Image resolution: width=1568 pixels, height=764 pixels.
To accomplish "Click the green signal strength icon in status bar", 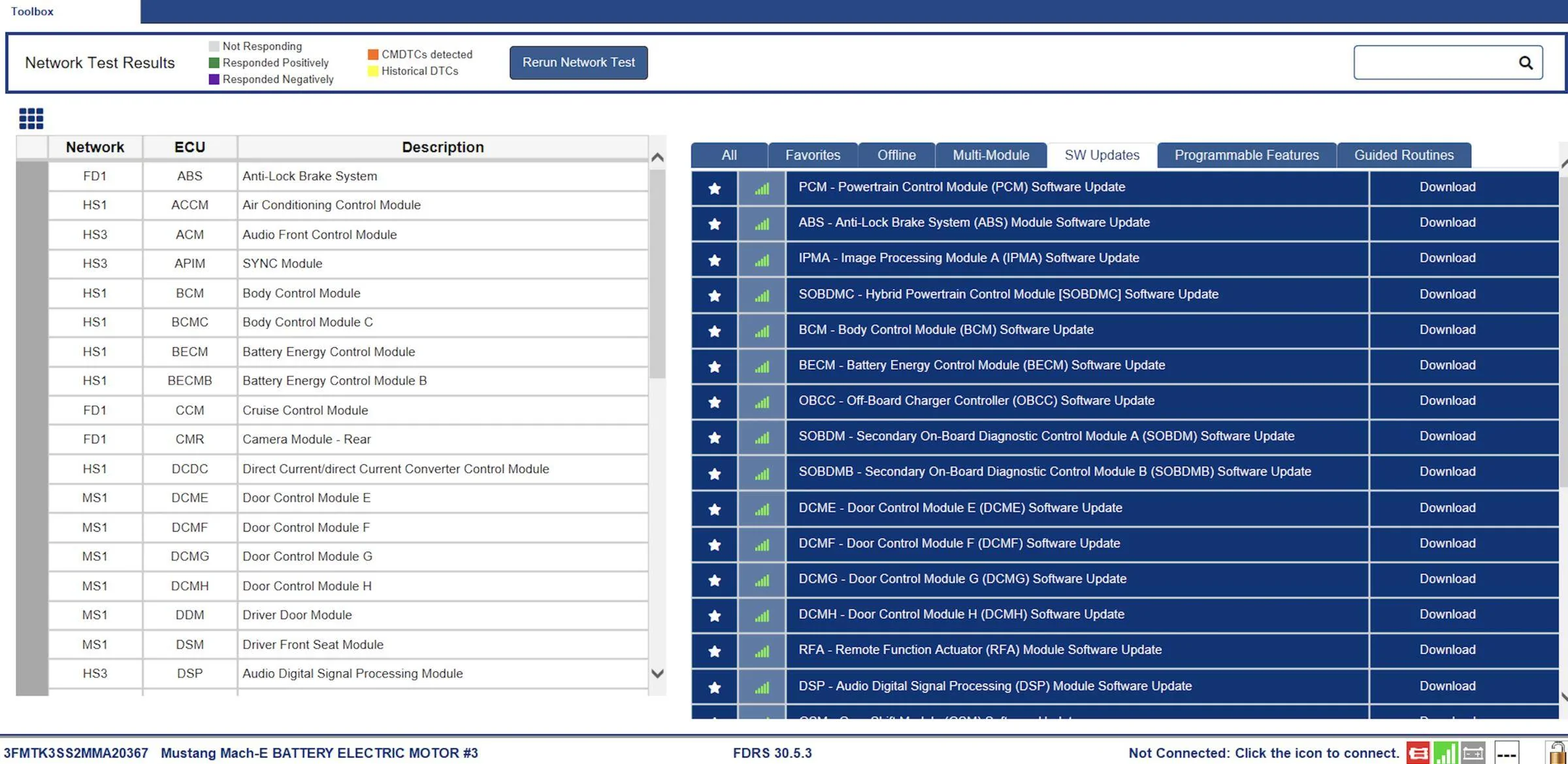I will coord(1445,753).
